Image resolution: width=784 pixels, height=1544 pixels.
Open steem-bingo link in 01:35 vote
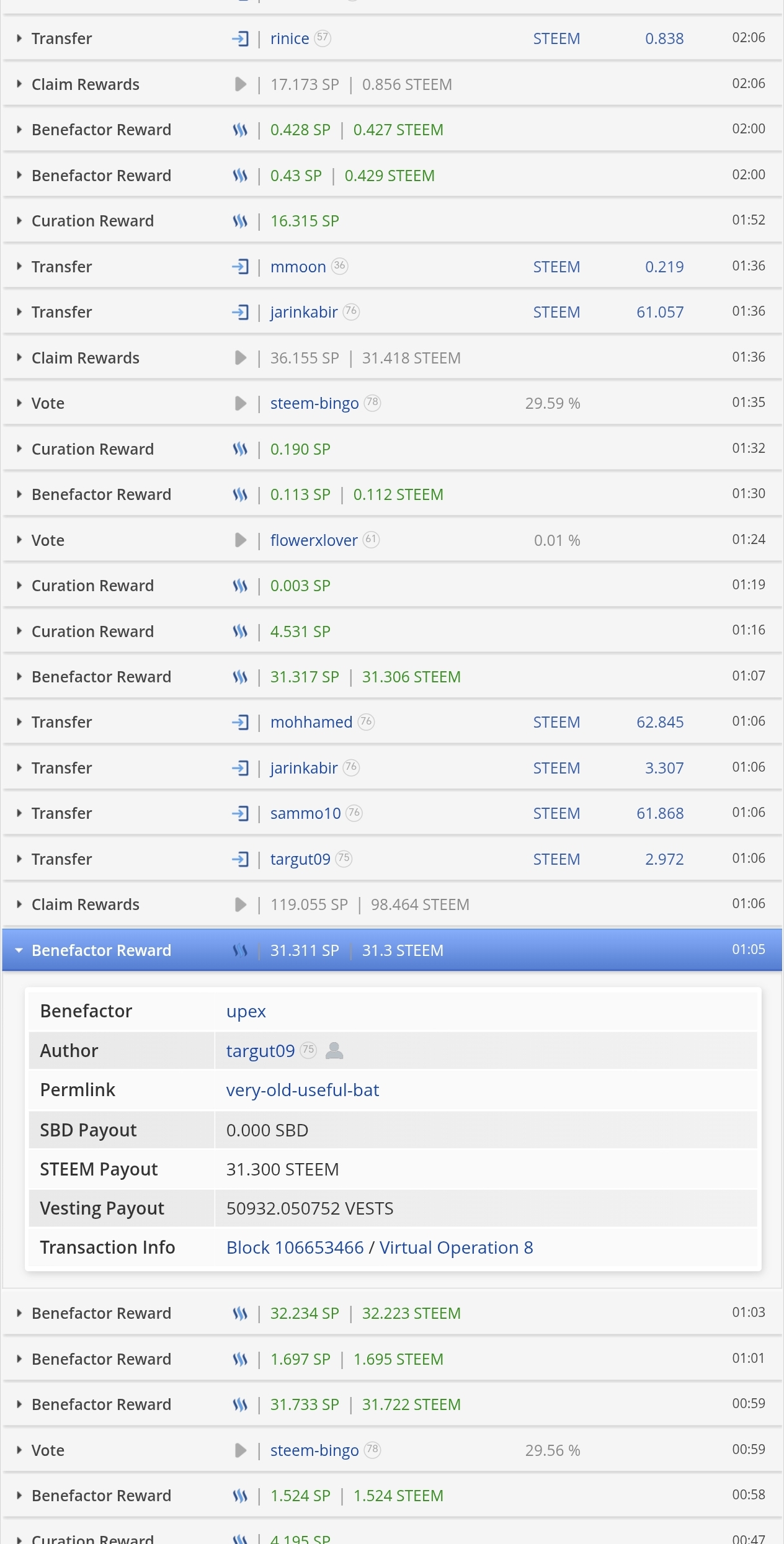click(x=314, y=403)
